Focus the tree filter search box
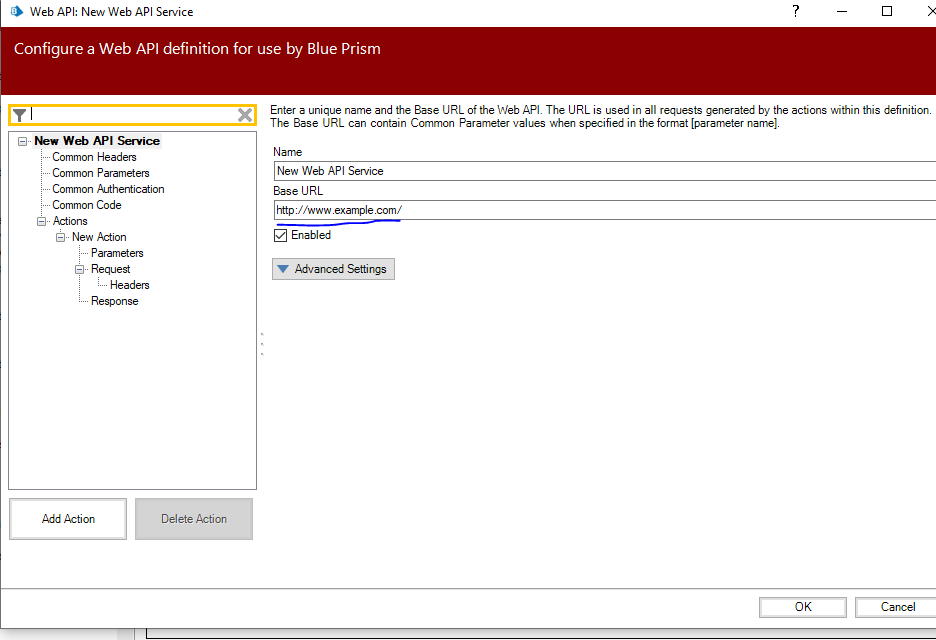This screenshot has width=936, height=640. click(x=133, y=115)
